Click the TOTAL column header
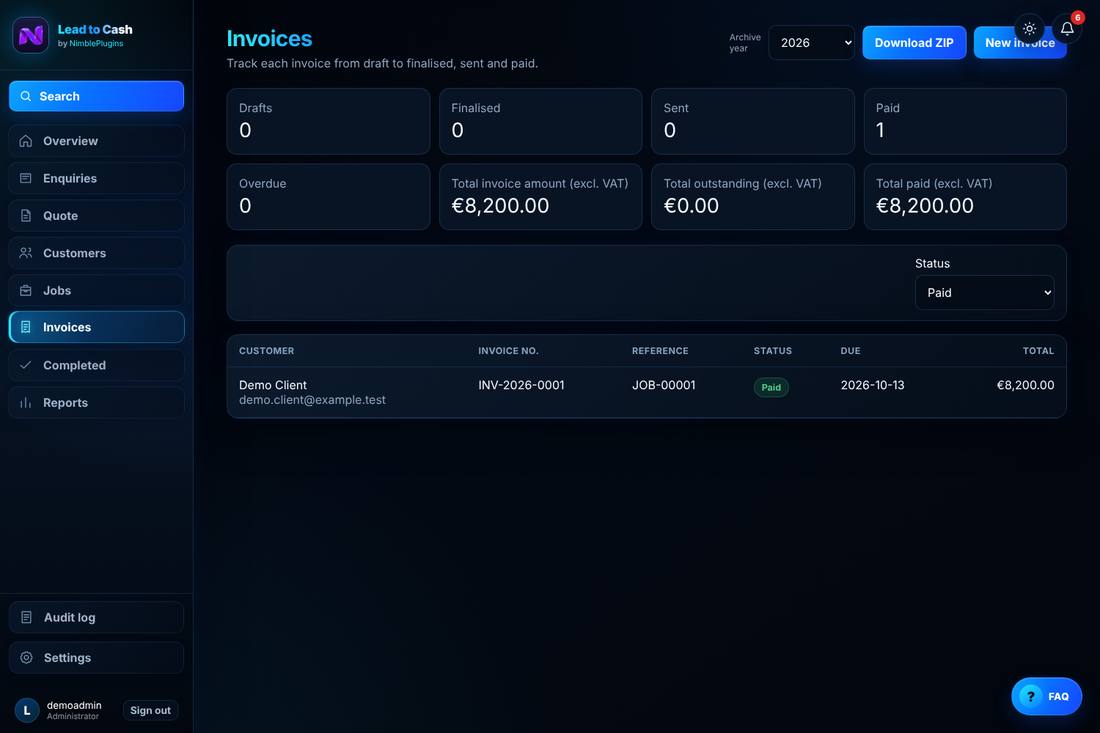 tap(1038, 351)
